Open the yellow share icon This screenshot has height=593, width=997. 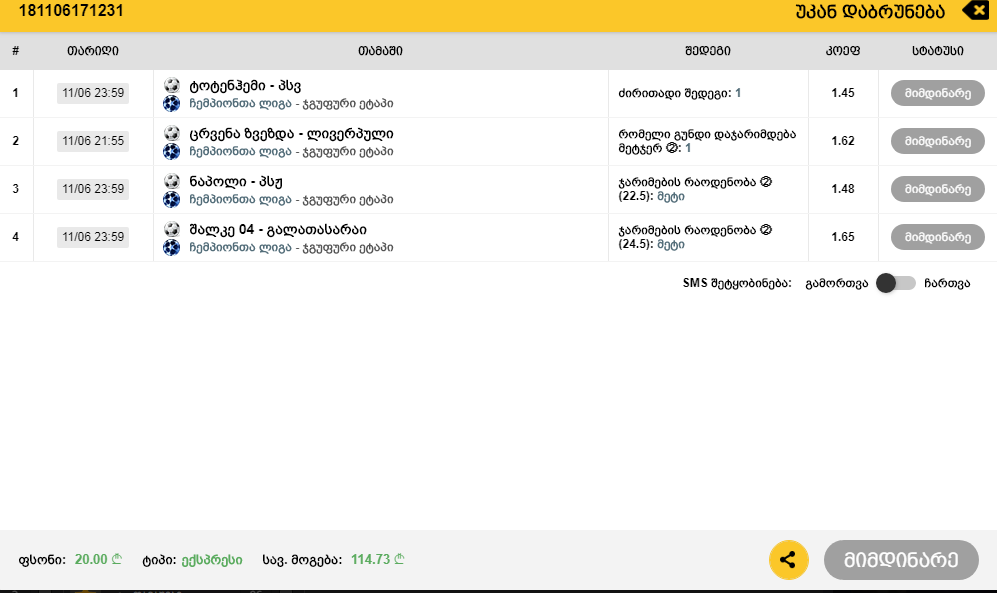coord(788,560)
